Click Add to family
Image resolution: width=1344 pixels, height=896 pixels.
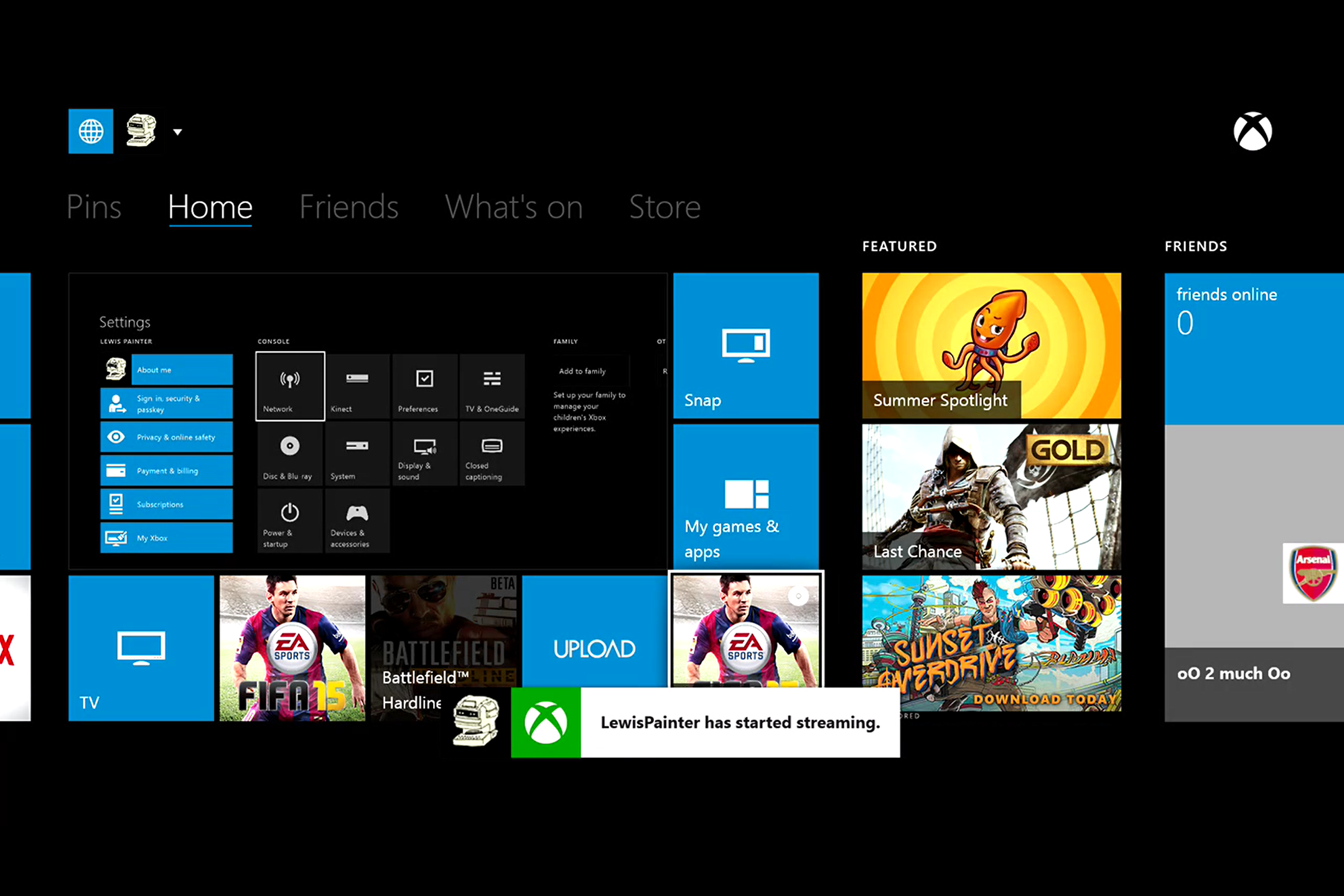tap(590, 371)
